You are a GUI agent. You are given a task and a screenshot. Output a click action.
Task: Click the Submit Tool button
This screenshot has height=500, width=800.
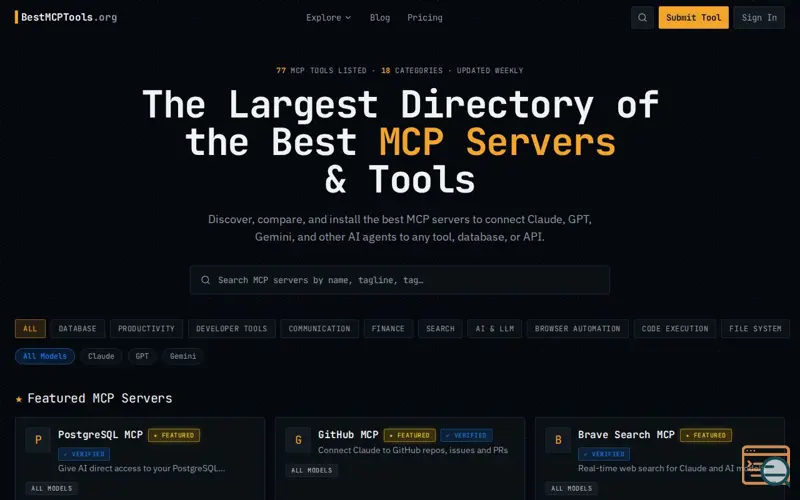coord(693,17)
